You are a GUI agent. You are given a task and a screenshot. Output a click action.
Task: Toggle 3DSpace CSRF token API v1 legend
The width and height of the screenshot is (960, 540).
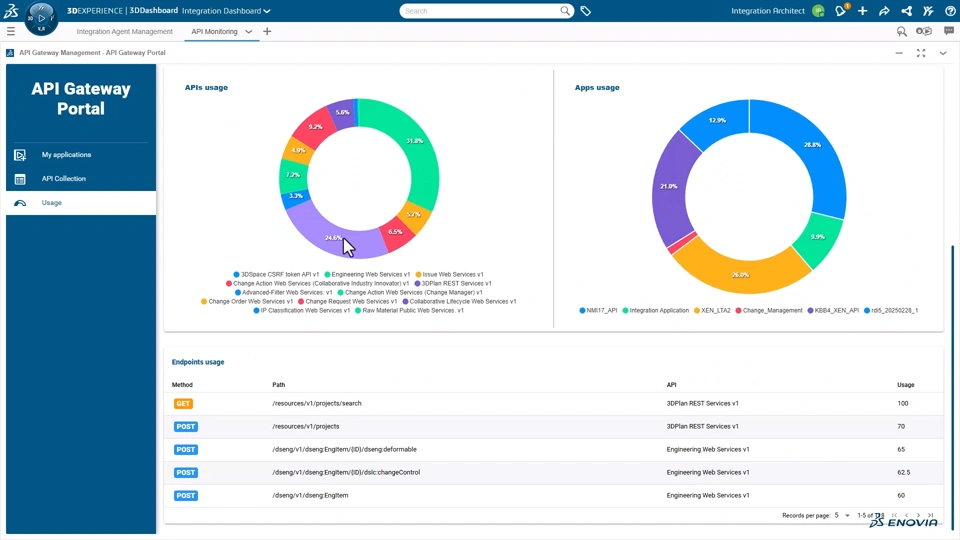click(276, 274)
